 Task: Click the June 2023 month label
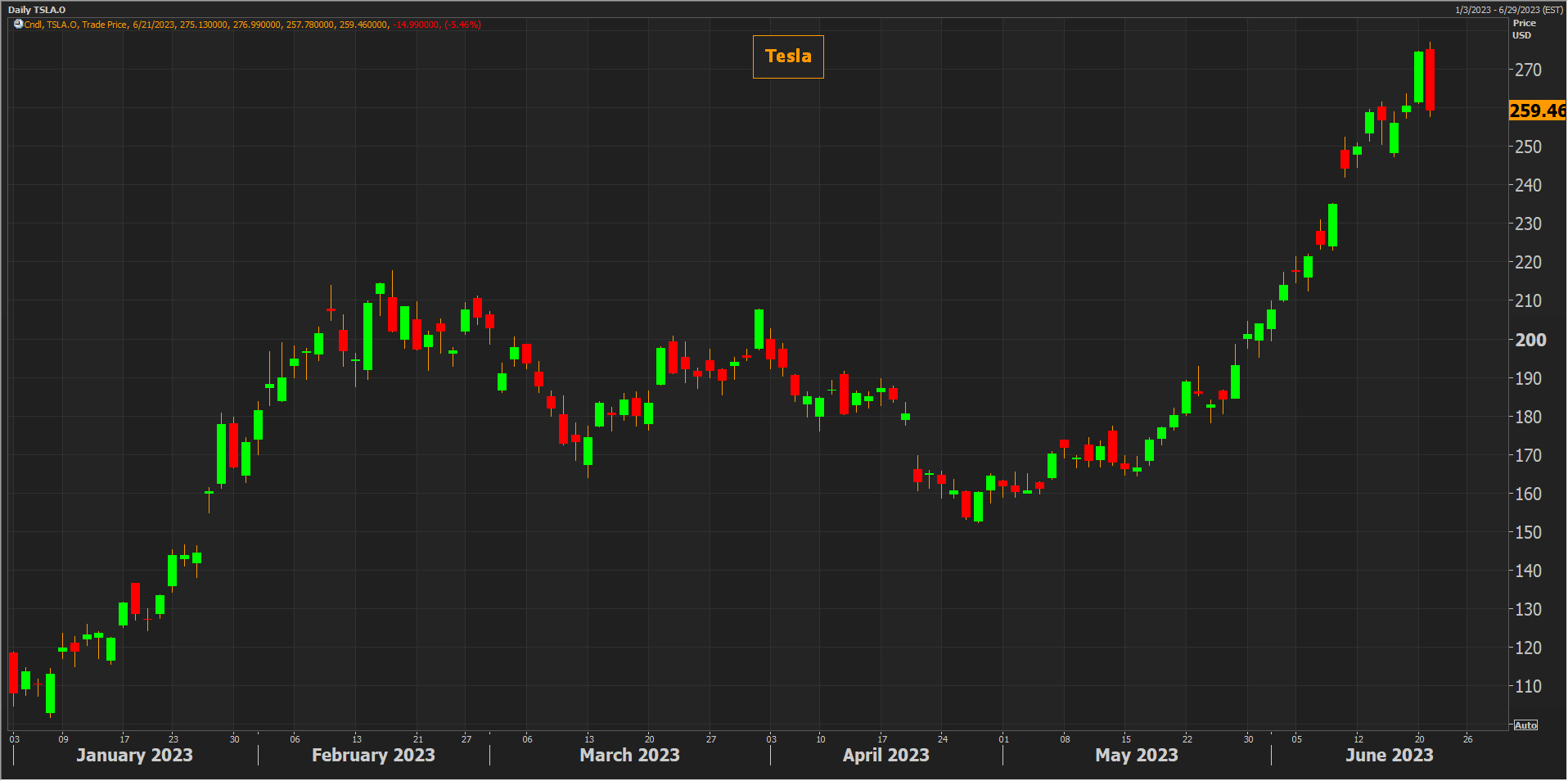(x=1389, y=755)
